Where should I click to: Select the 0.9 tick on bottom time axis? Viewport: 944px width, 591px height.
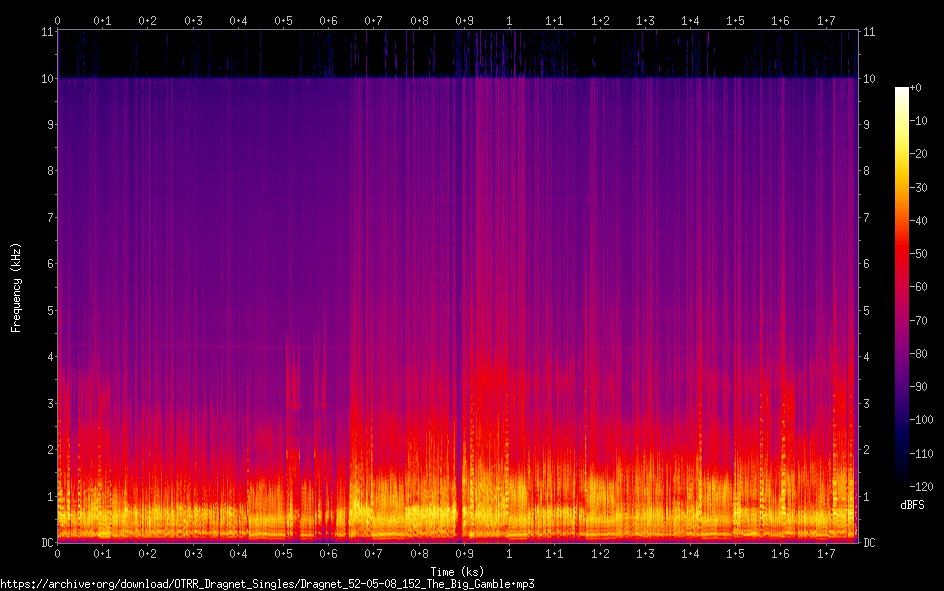[x=464, y=553]
